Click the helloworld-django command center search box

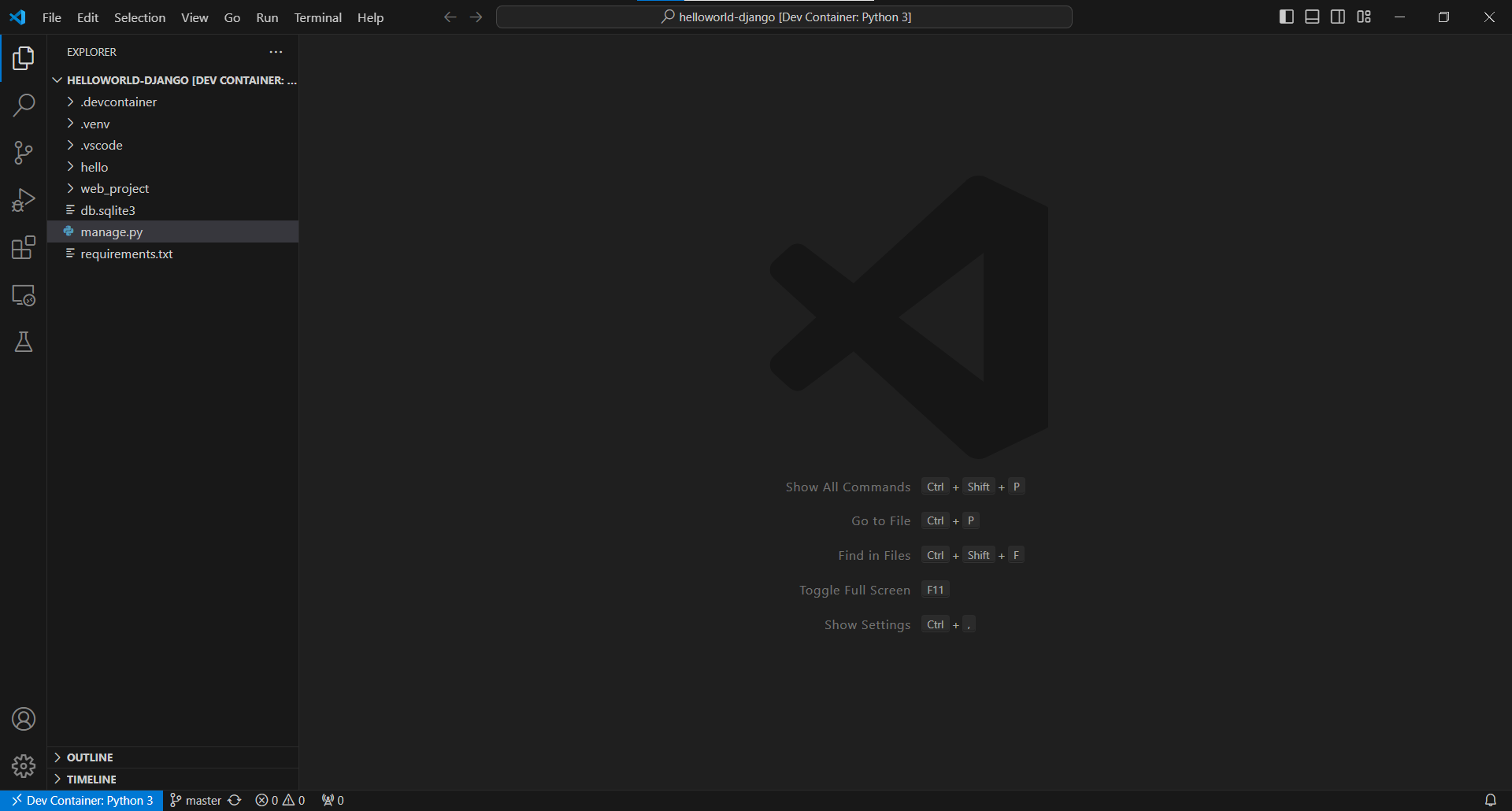[x=784, y=17]
